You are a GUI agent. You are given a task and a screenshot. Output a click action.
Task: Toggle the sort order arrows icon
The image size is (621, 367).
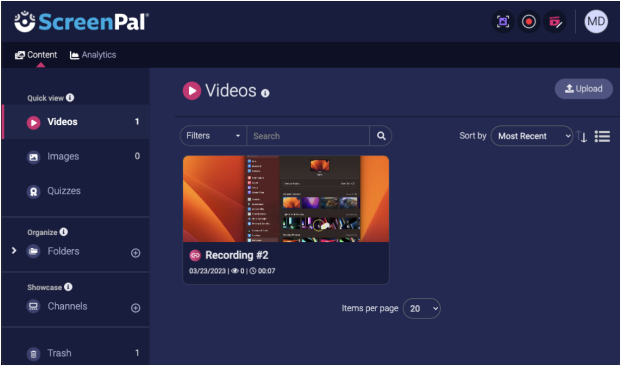582,137
